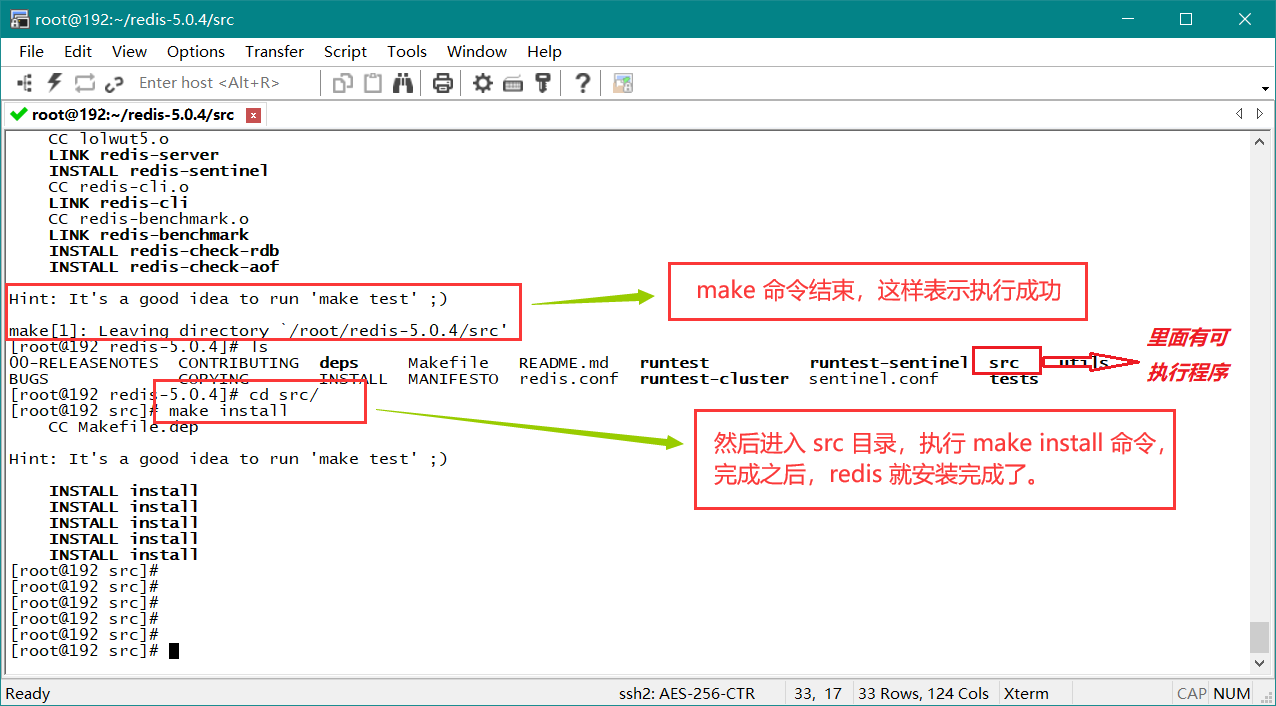Image resolution: width=1276 pixels, height=706 pixels.
Task: Click the Quick Connect lightning bolt icon
Action: coord(55,83)
